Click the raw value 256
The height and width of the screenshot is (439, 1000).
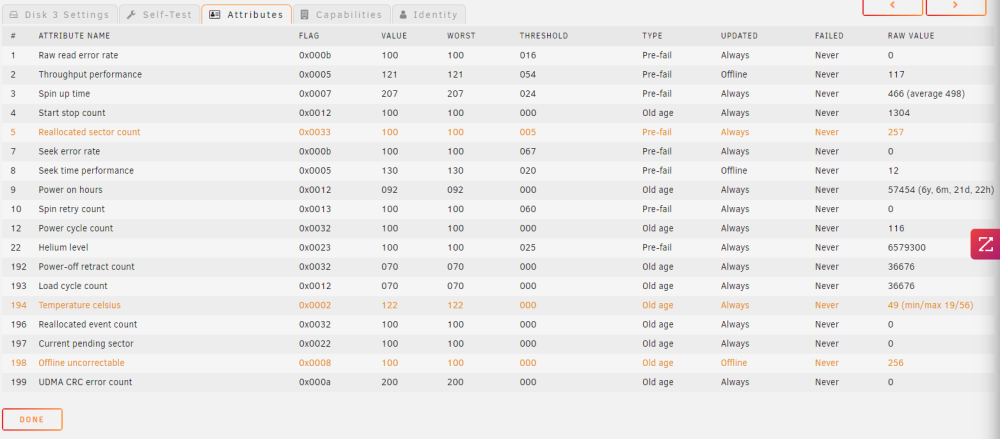[895, 362]
